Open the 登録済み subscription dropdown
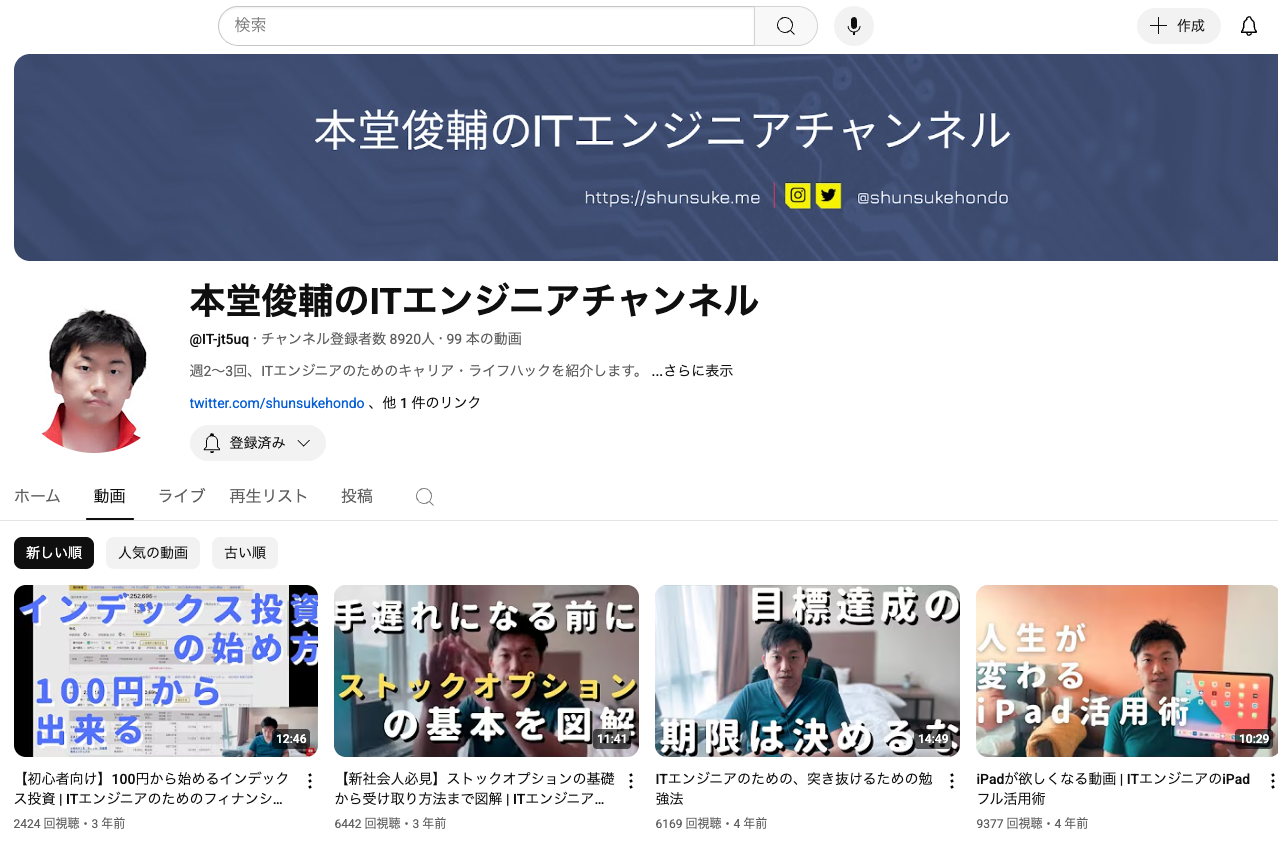 pyautogui.click(x=258, y=443)
